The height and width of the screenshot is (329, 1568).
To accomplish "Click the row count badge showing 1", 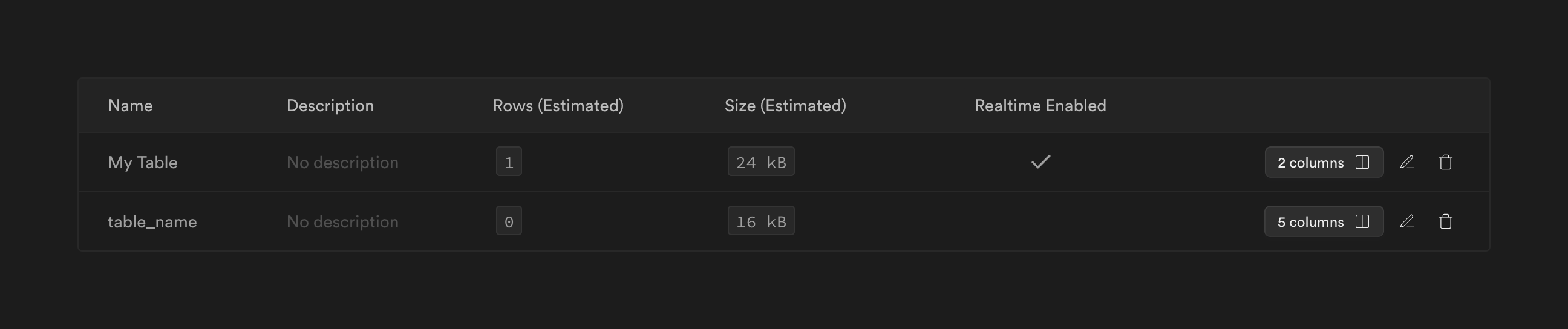I will click(509, 161).
